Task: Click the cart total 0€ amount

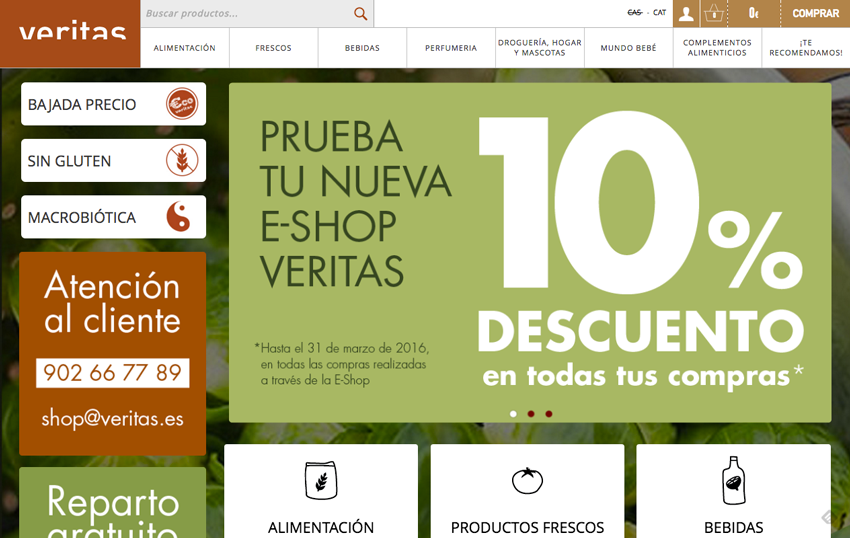Action: (x=754, y=14)
